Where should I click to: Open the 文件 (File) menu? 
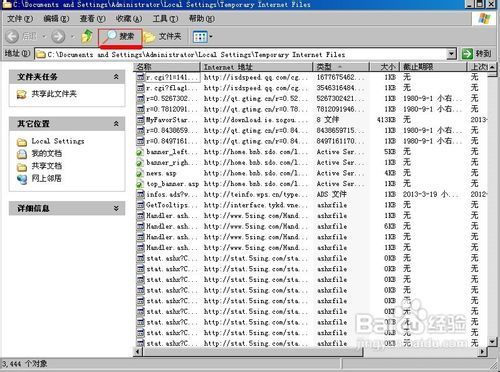coord(20,19)
